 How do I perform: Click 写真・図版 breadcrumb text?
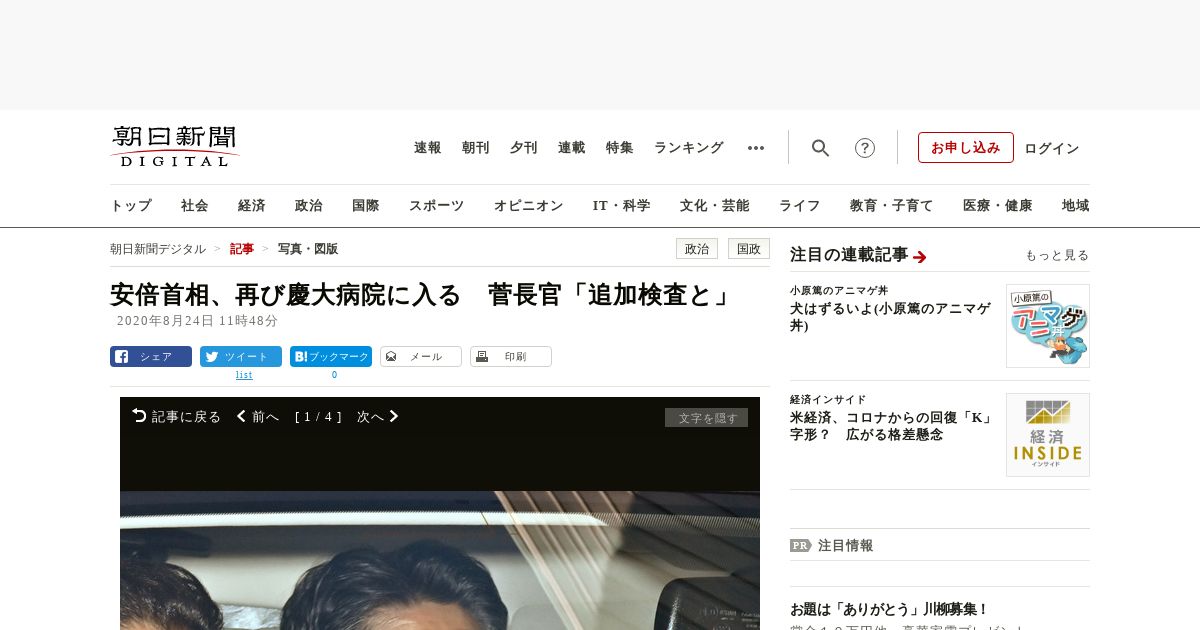pos(308,249)
